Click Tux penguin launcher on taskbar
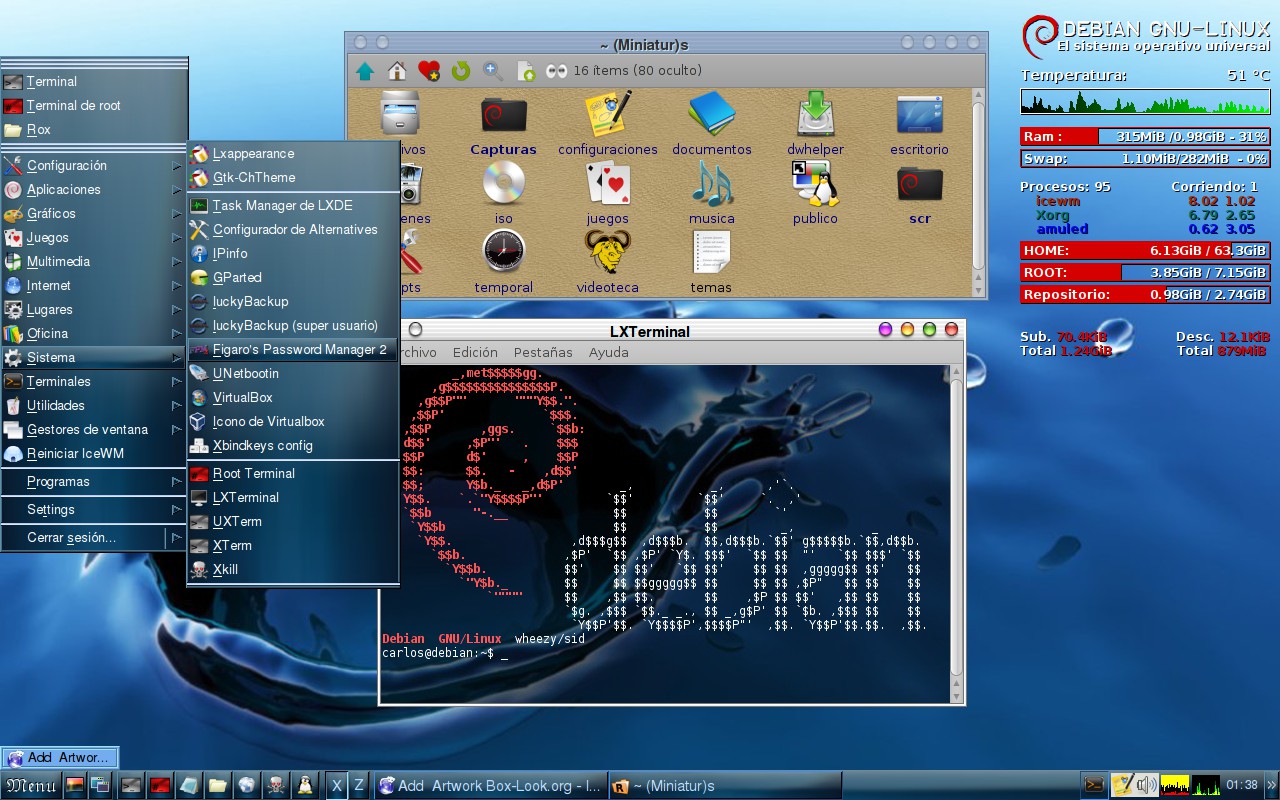1280x800 pixels. [305, 786]
